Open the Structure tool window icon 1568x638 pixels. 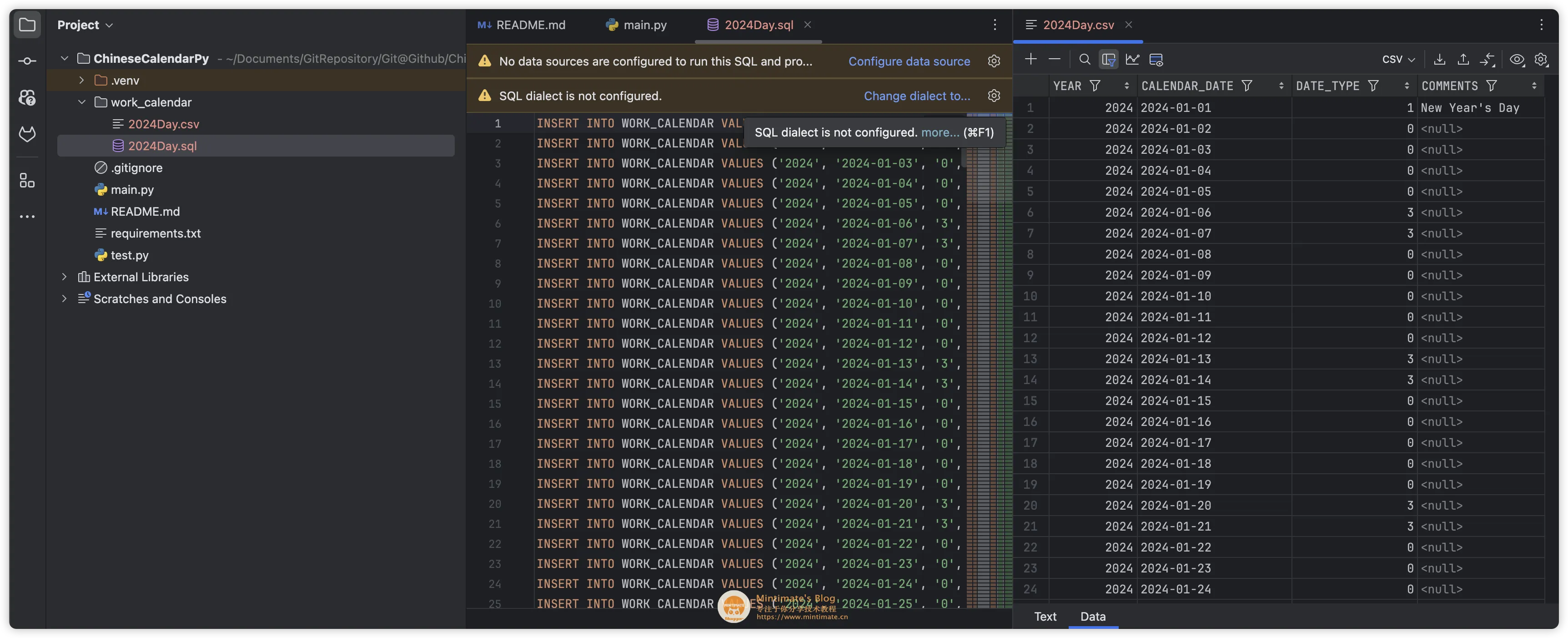tap(27, 180)
